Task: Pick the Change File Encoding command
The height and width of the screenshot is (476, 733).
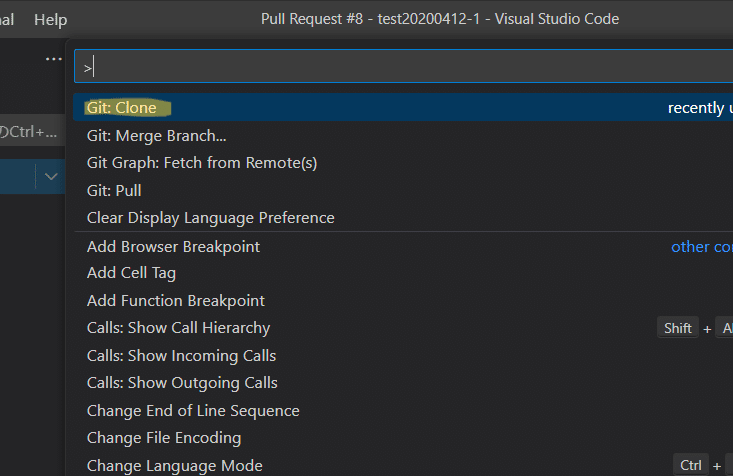Action: [x=164, y=437]
